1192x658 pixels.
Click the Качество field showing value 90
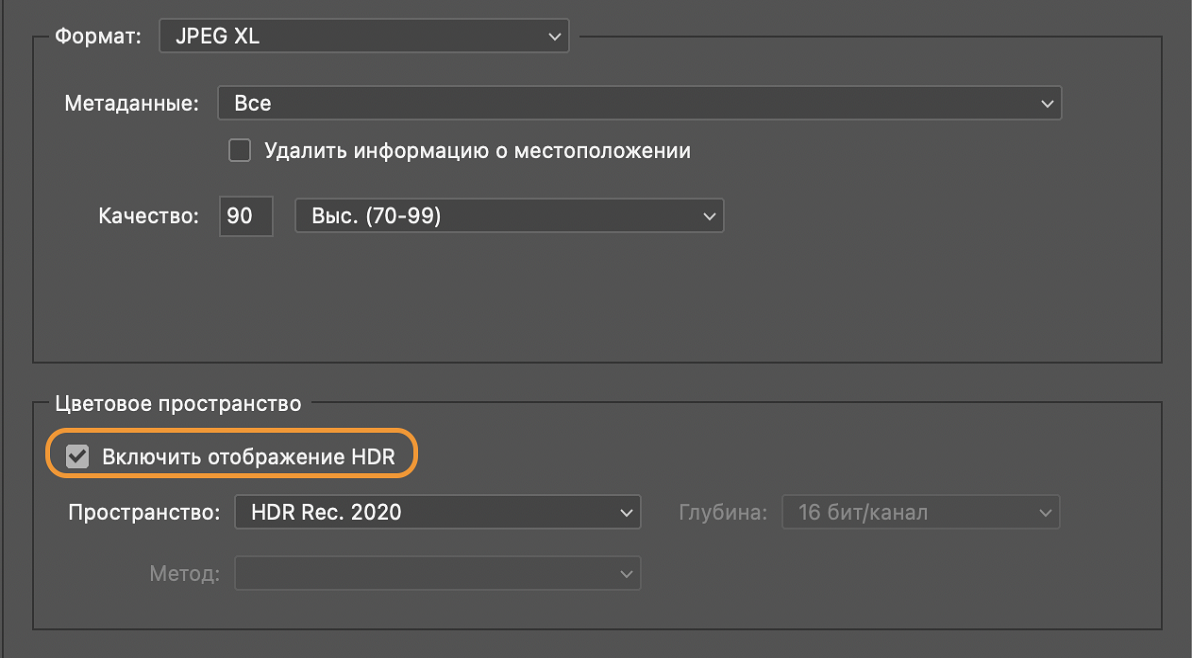[245, 215]
